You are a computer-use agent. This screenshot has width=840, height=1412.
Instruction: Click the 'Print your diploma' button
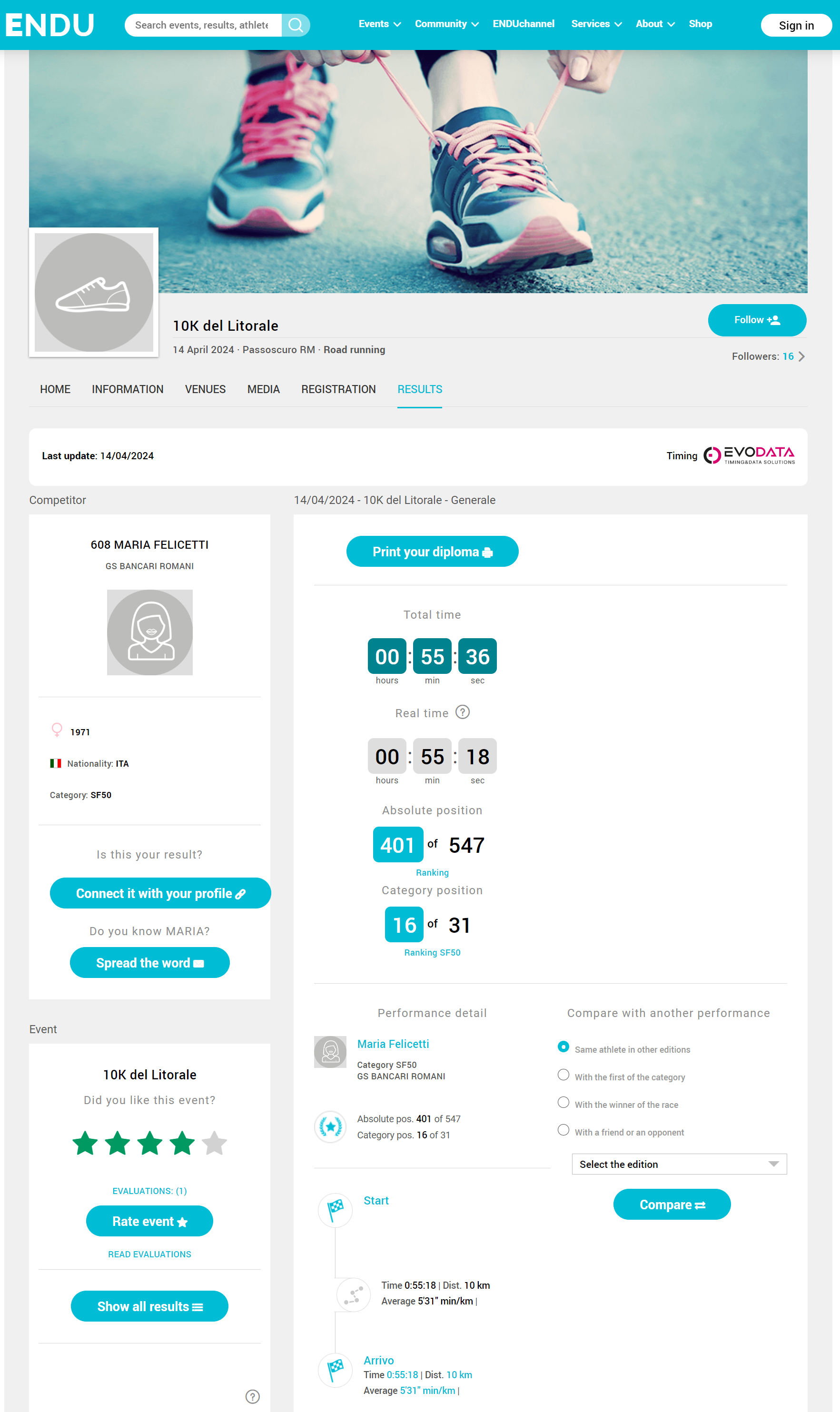pos(432,552)
